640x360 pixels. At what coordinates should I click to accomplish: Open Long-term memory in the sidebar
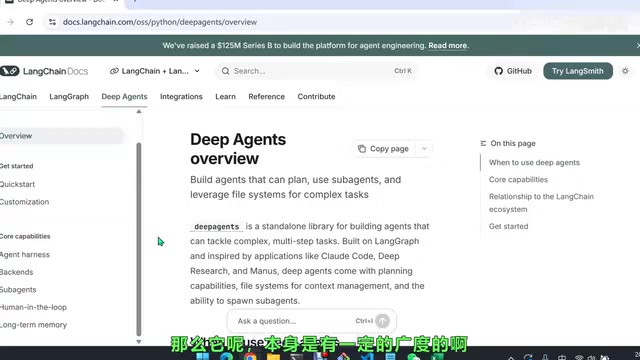coord(33,325)
